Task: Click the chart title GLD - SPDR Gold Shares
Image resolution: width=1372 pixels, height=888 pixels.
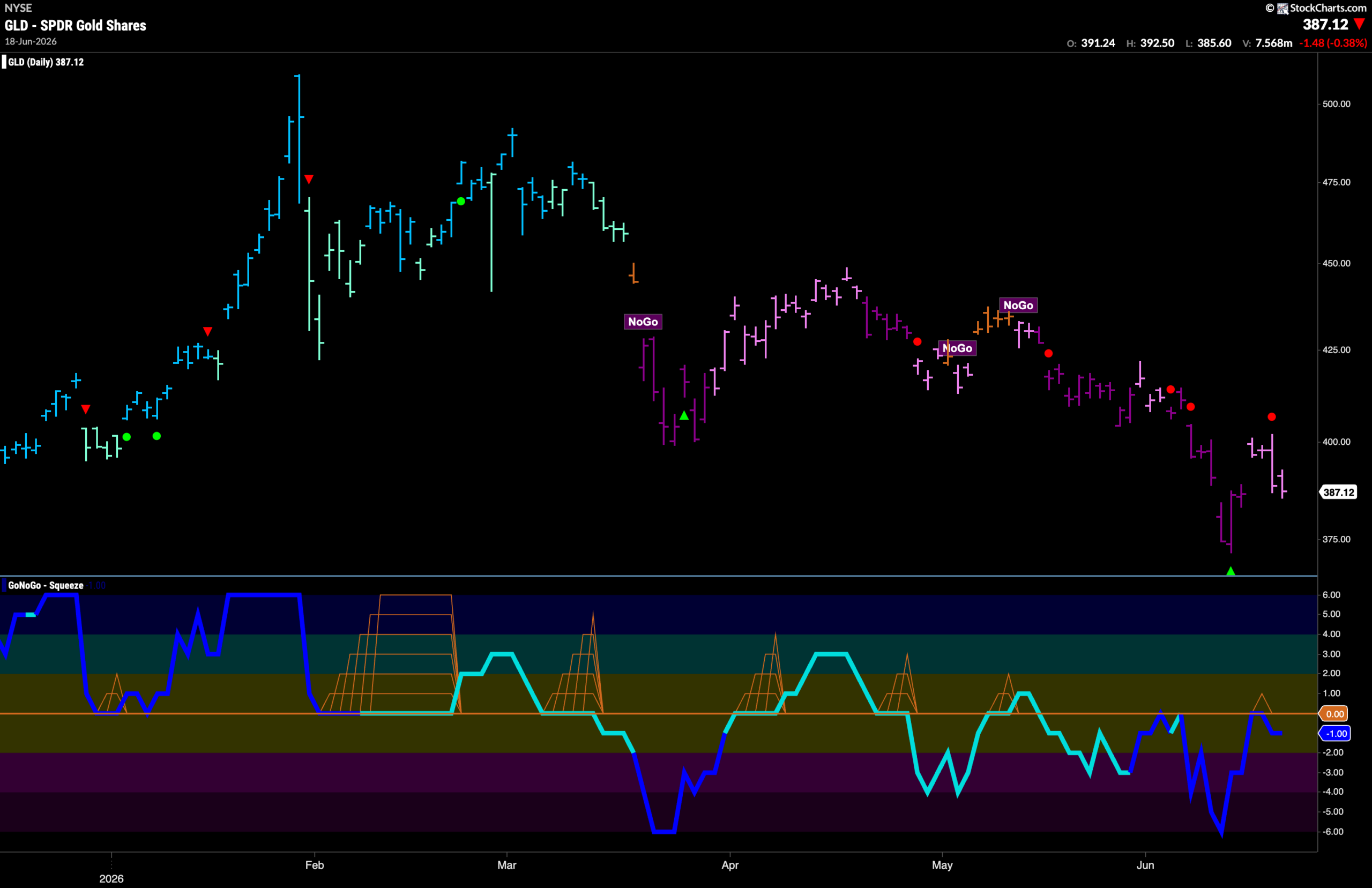Action: click(x=76, y=25)
